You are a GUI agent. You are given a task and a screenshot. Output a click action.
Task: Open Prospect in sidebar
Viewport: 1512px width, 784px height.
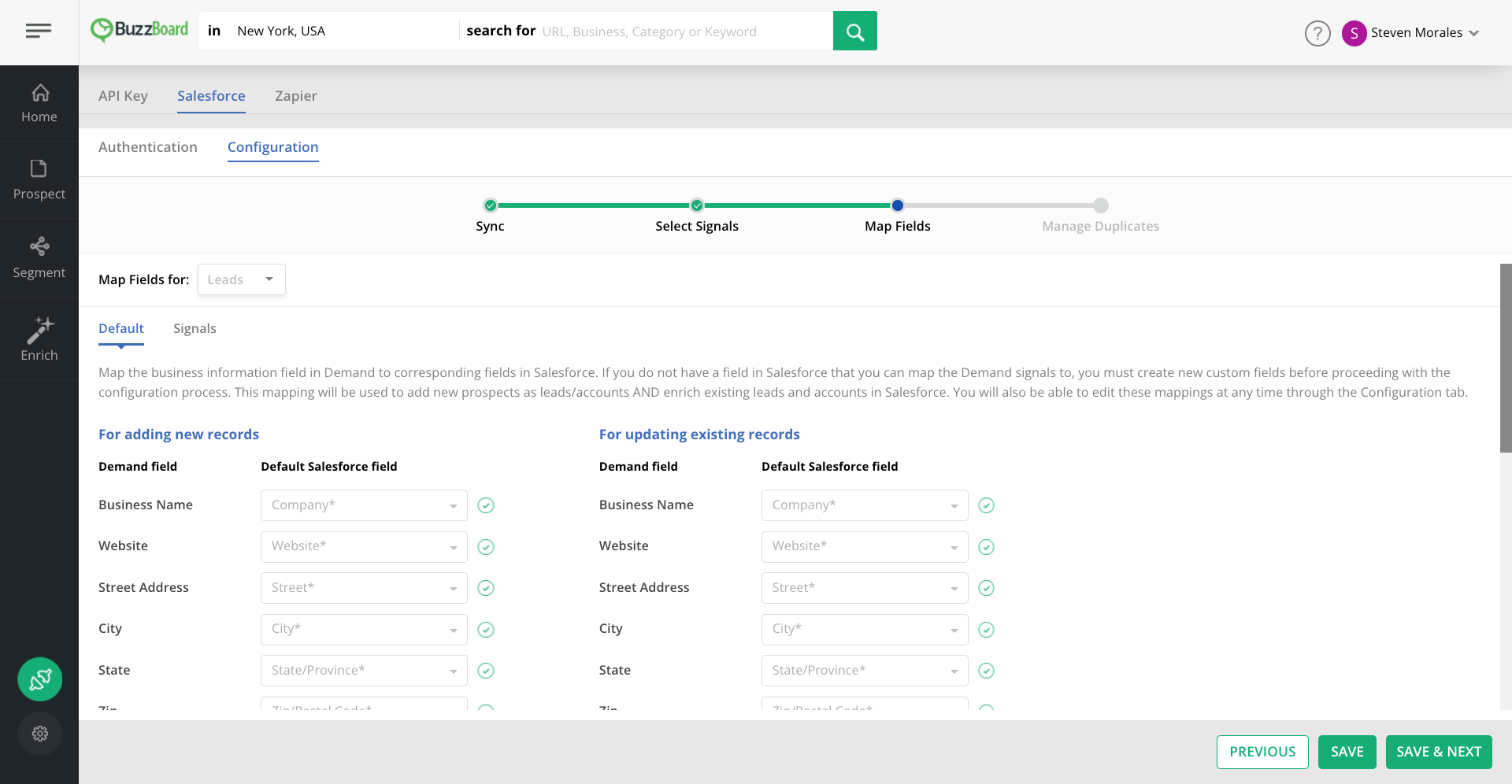click(x=39, y=180)
